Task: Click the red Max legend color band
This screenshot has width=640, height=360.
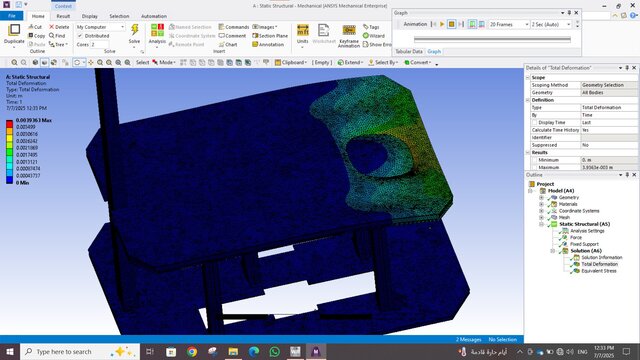Action: pos(9,124)
